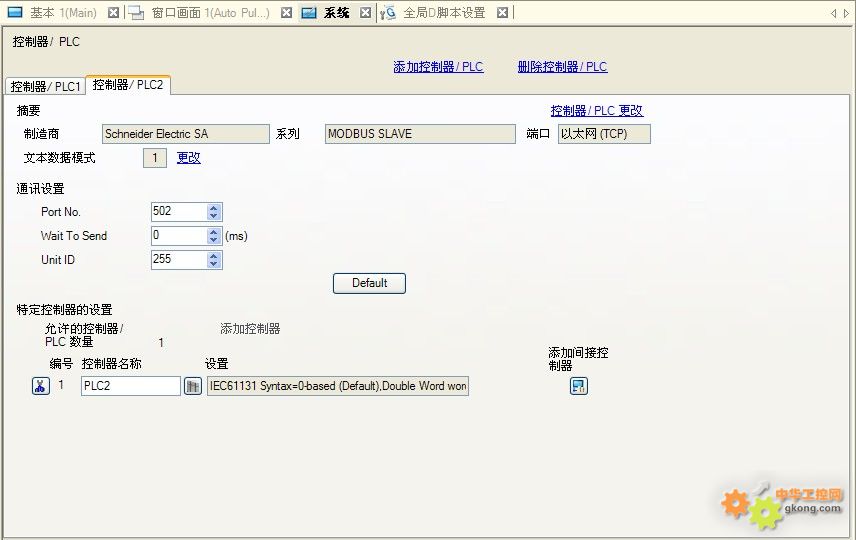The width and height of the screenshot is (856, 540).
Task: Click 删除控制器/PLC link
Action: (x=562, y=67)
